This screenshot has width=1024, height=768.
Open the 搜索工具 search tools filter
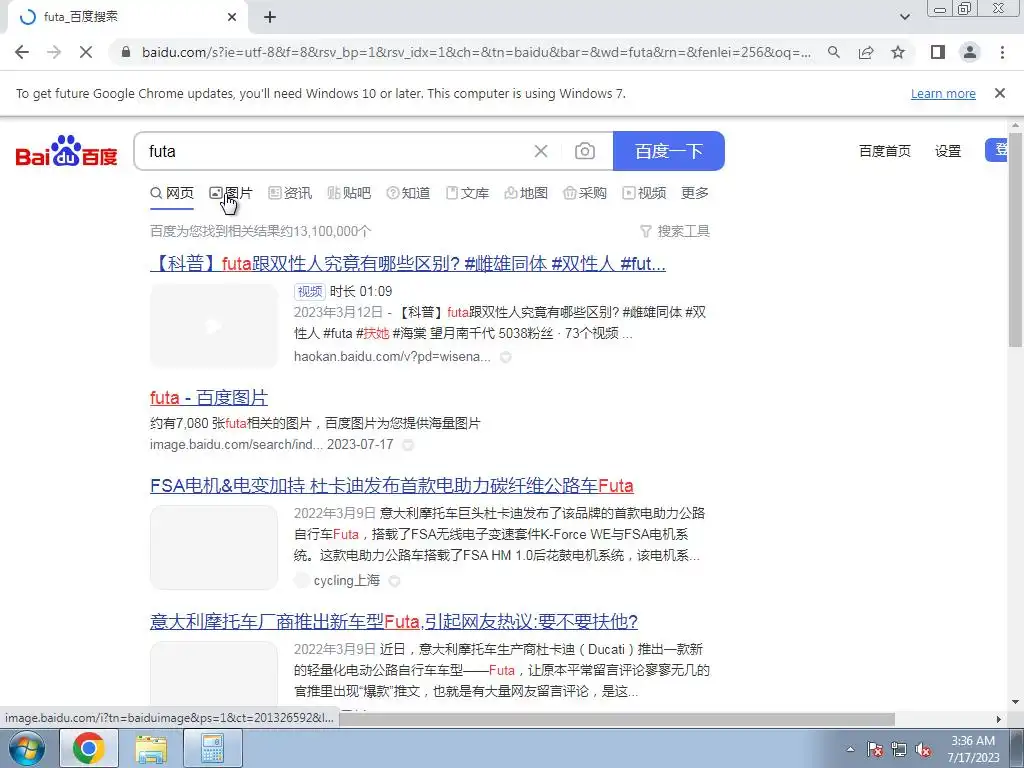(675, 231)
